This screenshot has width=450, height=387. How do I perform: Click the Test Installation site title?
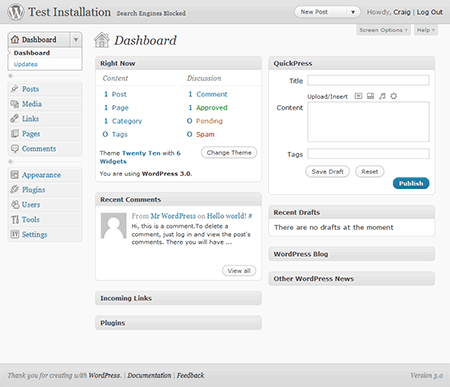click(x=69, y=12)
